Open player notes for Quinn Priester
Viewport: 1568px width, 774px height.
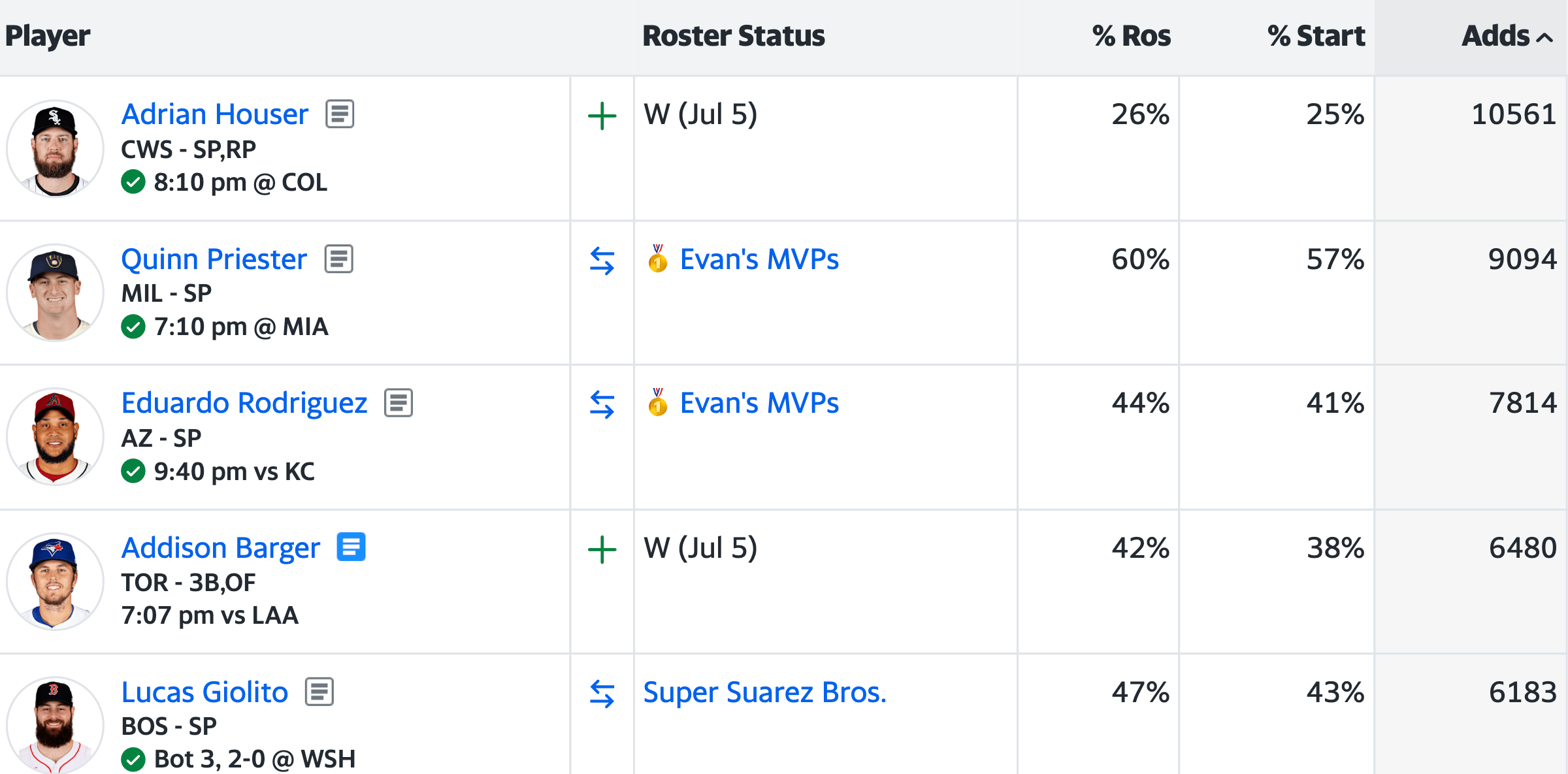[x=339, y=259]
